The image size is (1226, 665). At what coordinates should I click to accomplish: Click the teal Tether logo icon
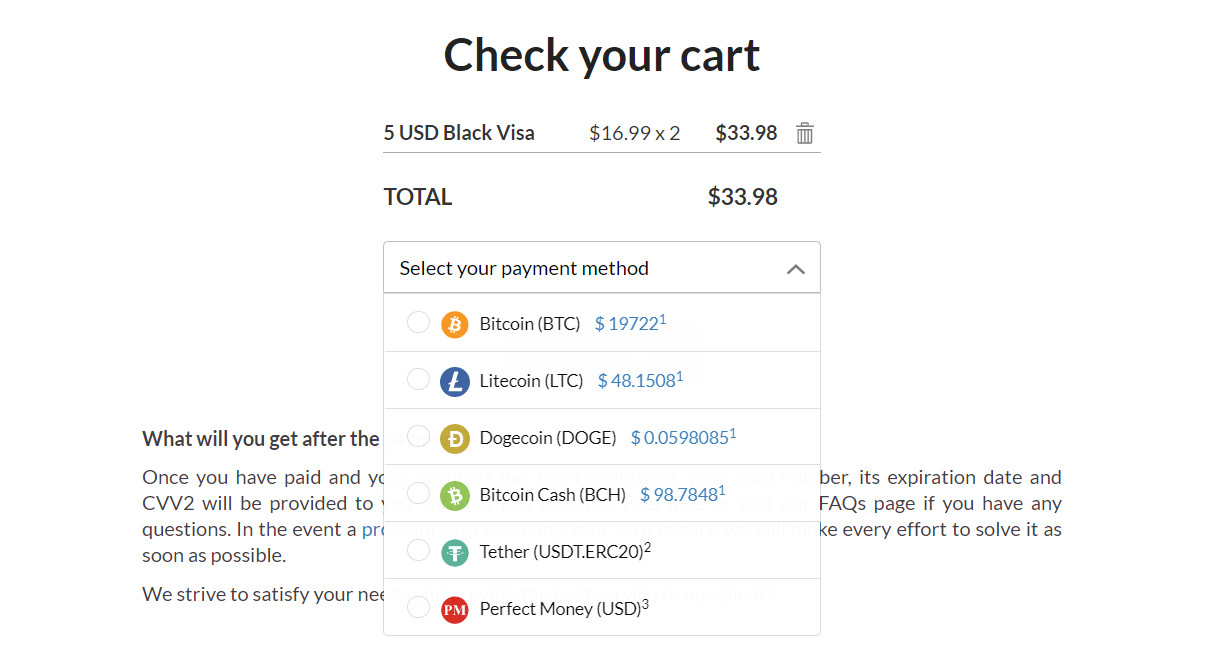(x=454, y=552)
